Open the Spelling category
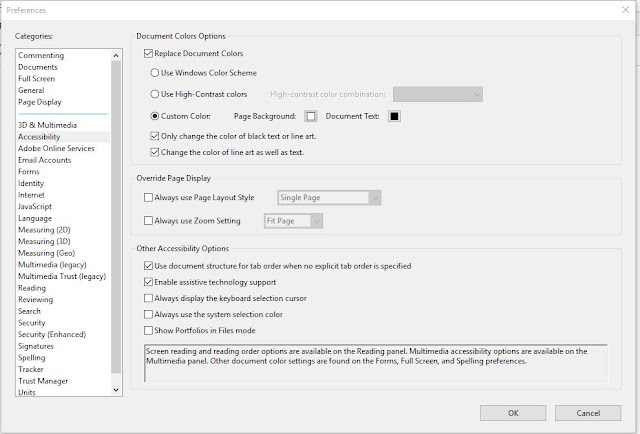This screenshot has height=434, width=640. [31, 358]
